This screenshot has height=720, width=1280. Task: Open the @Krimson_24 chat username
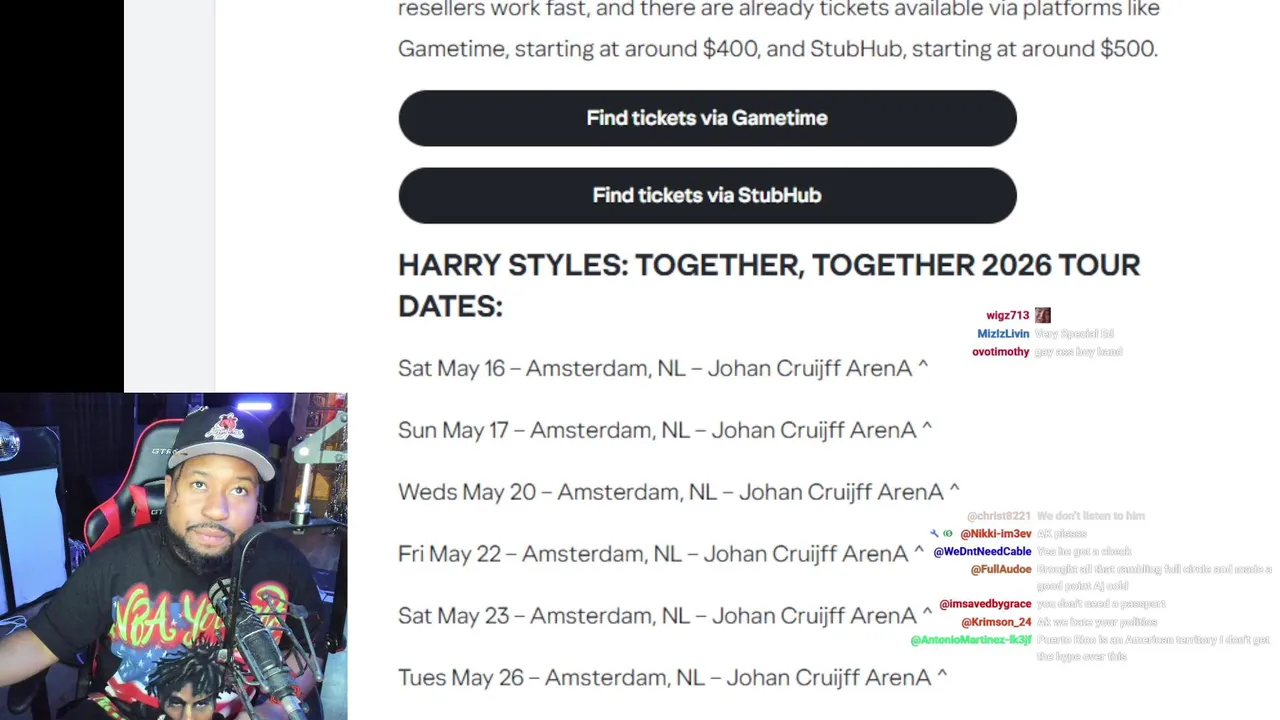pyautogui.click(x=996, y=622)
